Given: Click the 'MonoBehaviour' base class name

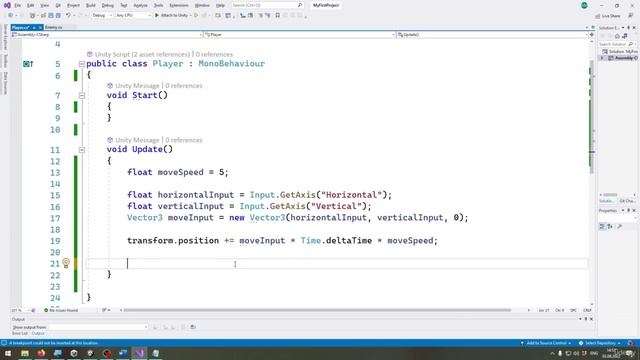Looking at the screenshot, I should pos(231,64).
